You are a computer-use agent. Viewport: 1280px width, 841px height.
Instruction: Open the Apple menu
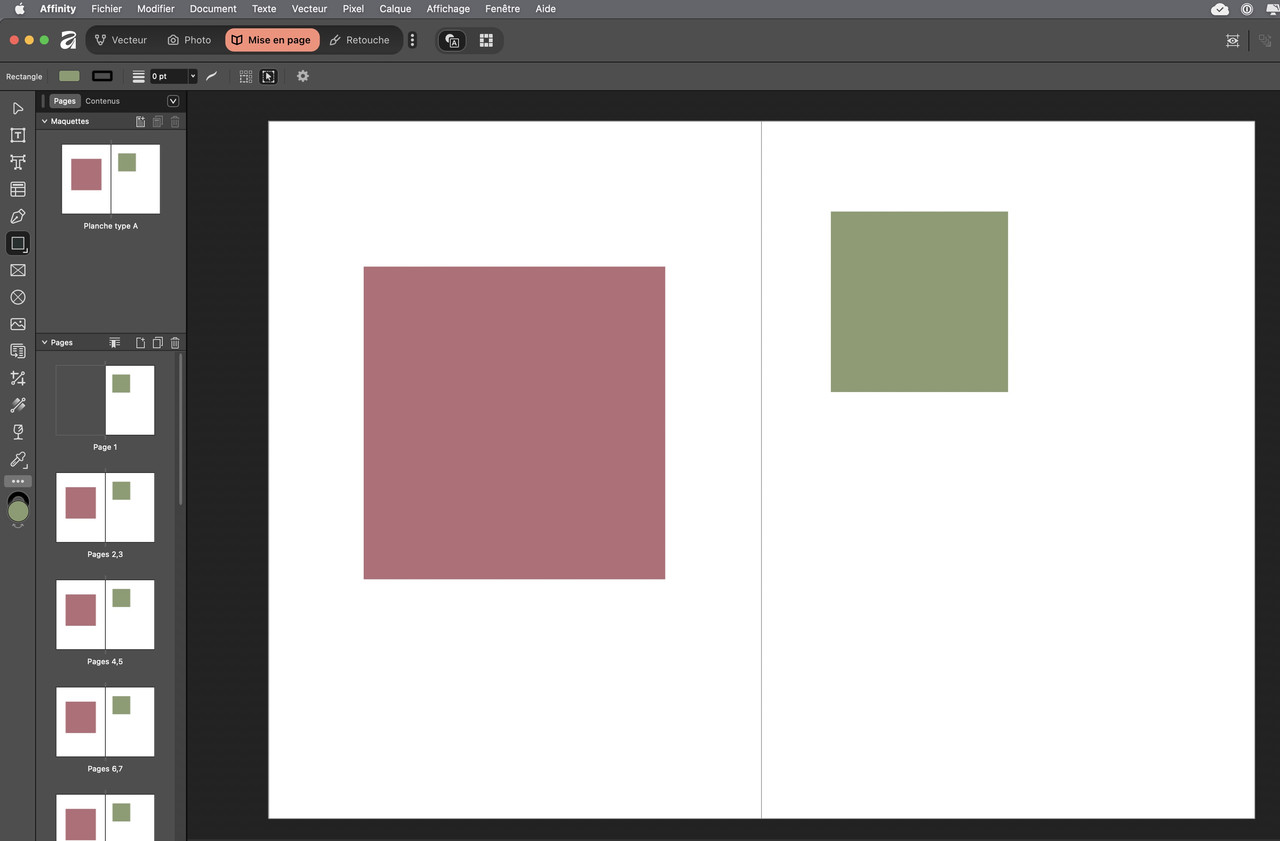tap(19, 9)
